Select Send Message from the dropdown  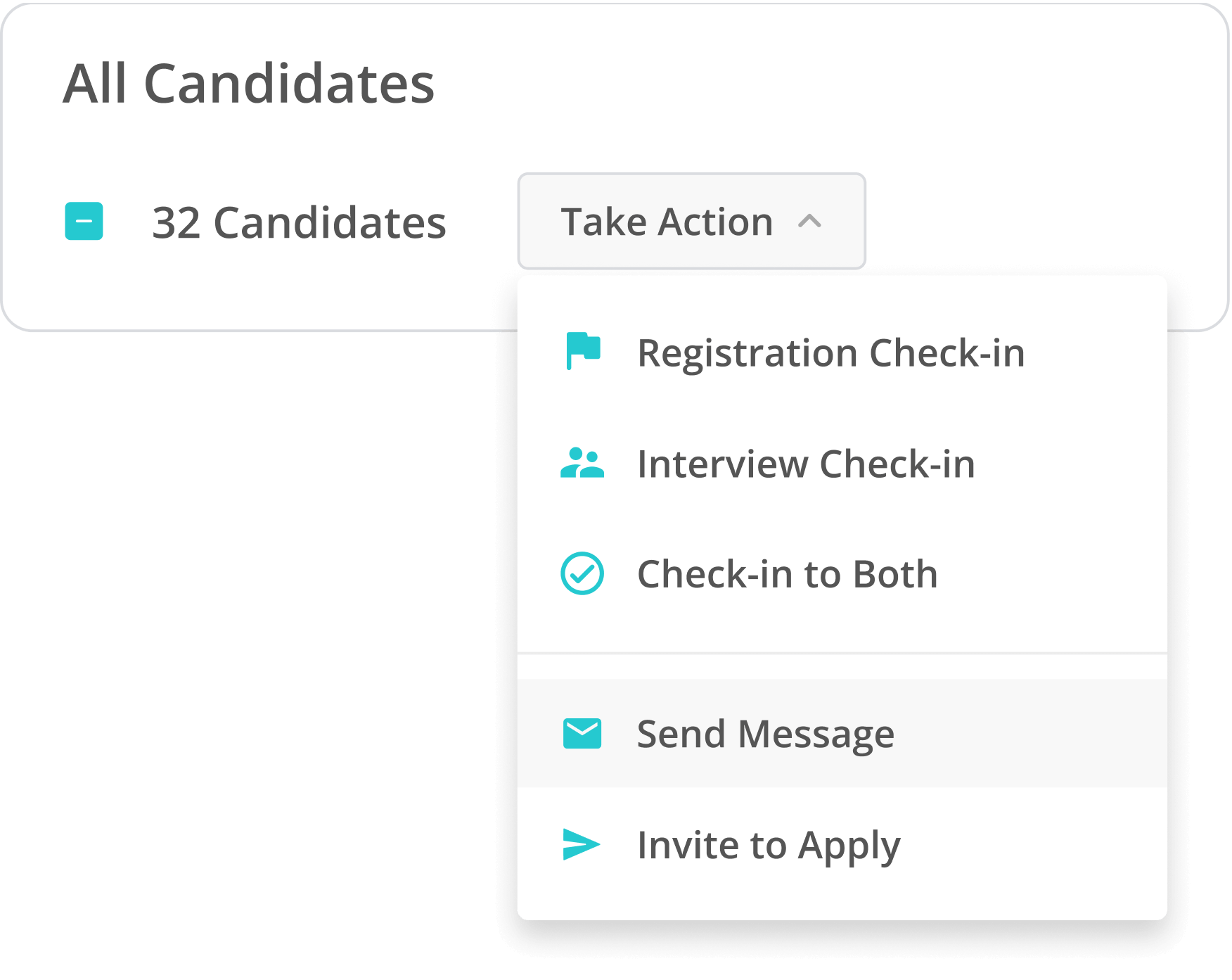[x=765, y=734]
